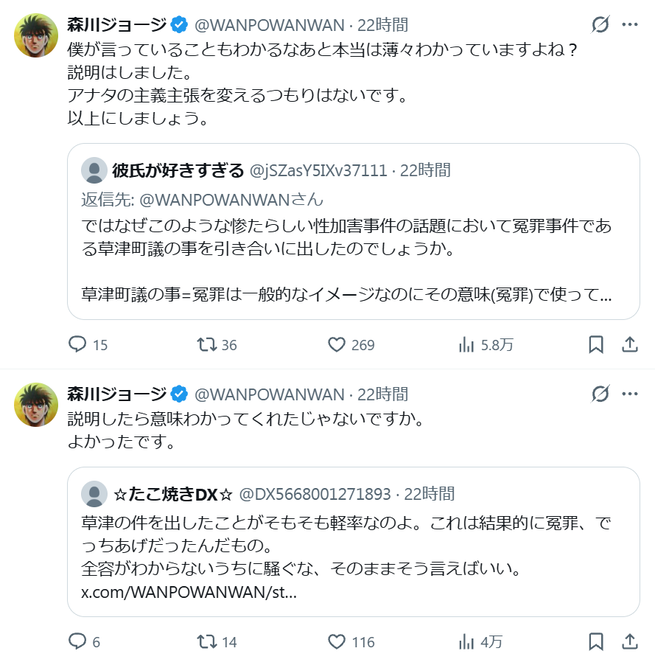The height and width of the screenshot is (665, 655).
Task: View analytics showing 5.8万 views
Action: pos(466,344)
